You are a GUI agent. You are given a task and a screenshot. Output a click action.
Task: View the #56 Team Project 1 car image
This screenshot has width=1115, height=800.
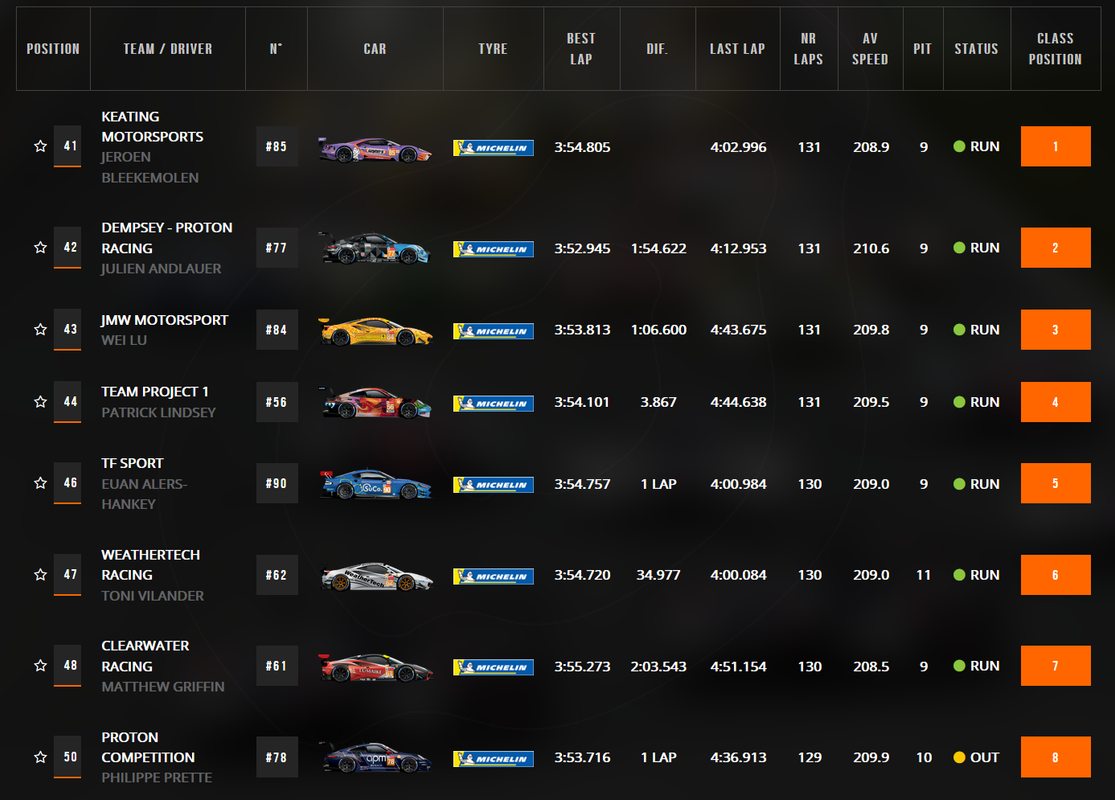[375, 402]
